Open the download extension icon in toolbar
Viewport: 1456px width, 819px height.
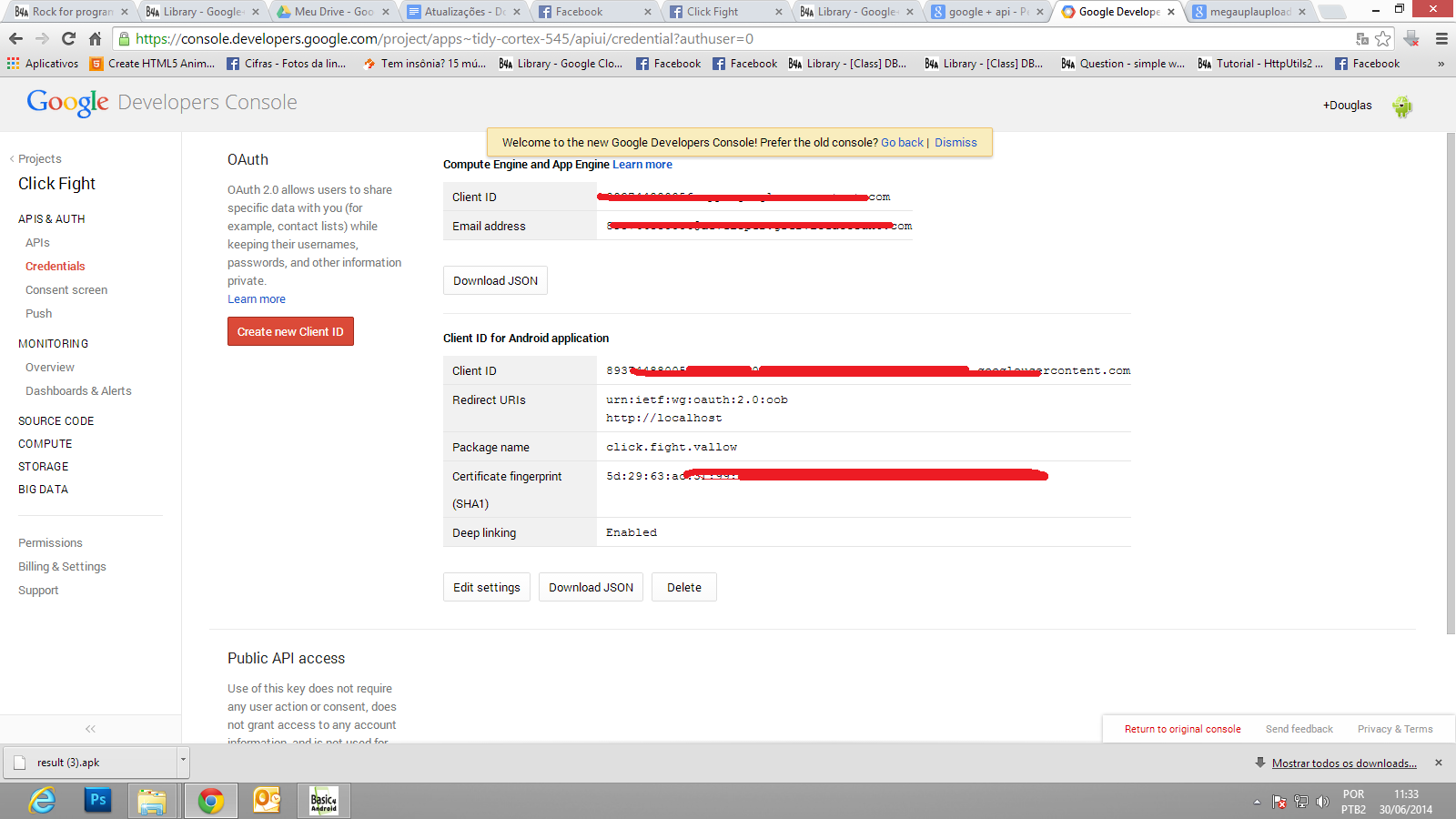tap(1411, 39)
